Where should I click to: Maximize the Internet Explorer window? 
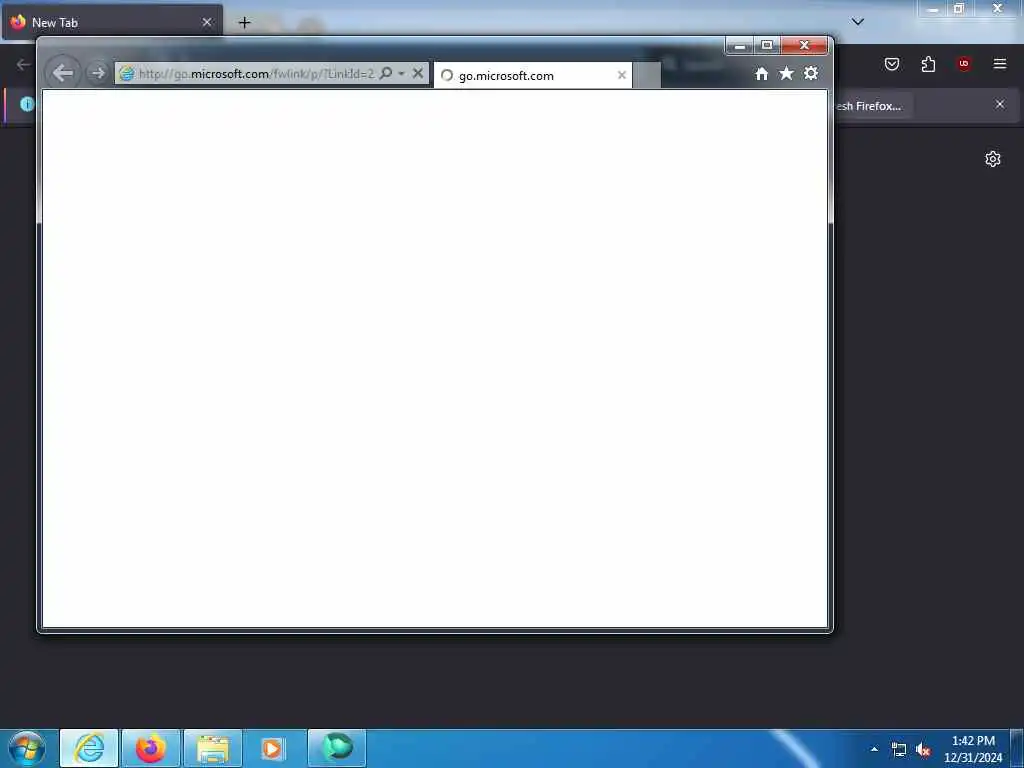(x=767, y=45)
